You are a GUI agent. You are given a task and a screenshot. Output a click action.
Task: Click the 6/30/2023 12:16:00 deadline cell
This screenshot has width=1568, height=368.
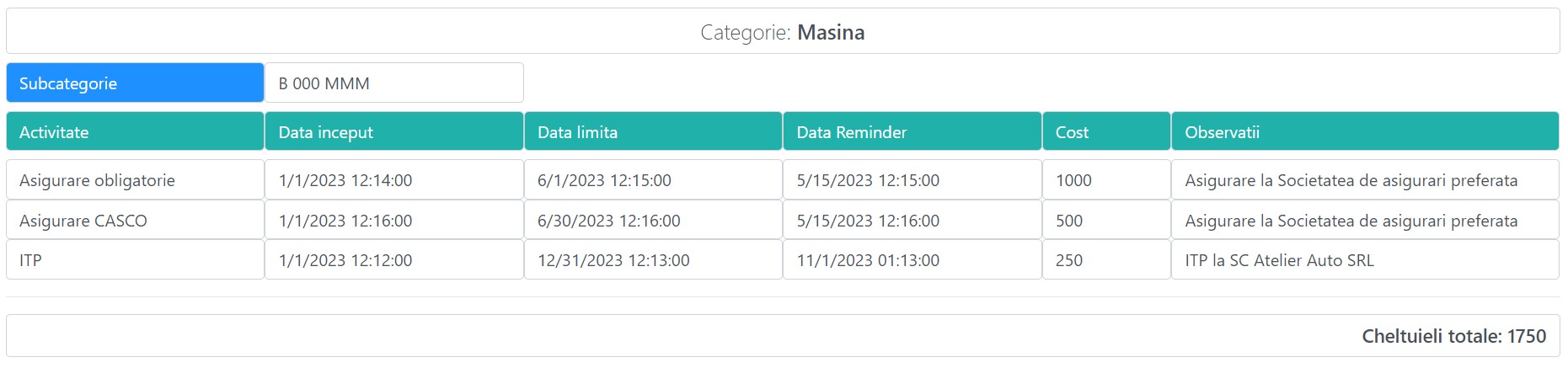(653, 221)
